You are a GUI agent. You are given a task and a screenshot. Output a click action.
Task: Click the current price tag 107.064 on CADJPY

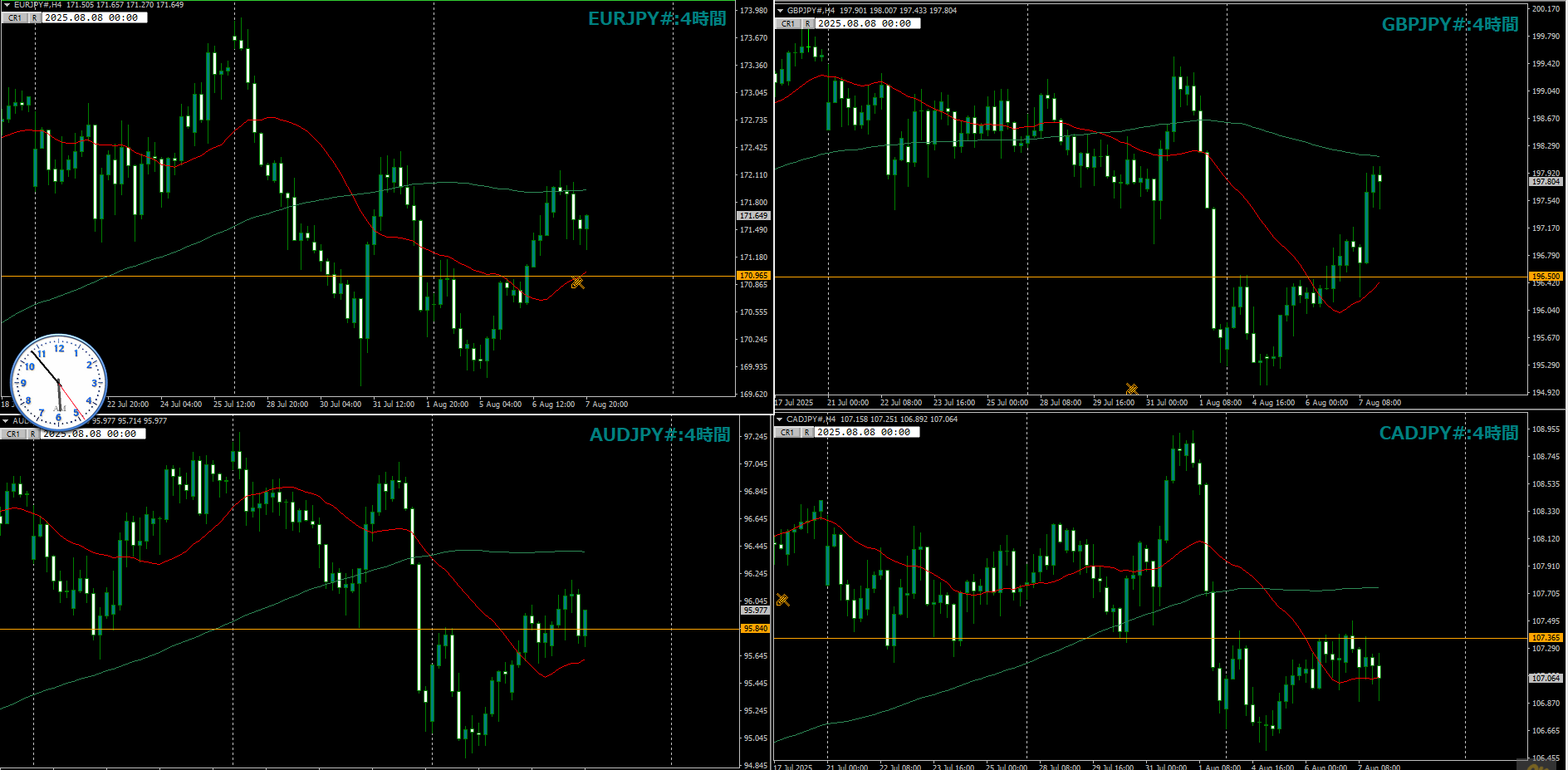tap(1546, 679)
